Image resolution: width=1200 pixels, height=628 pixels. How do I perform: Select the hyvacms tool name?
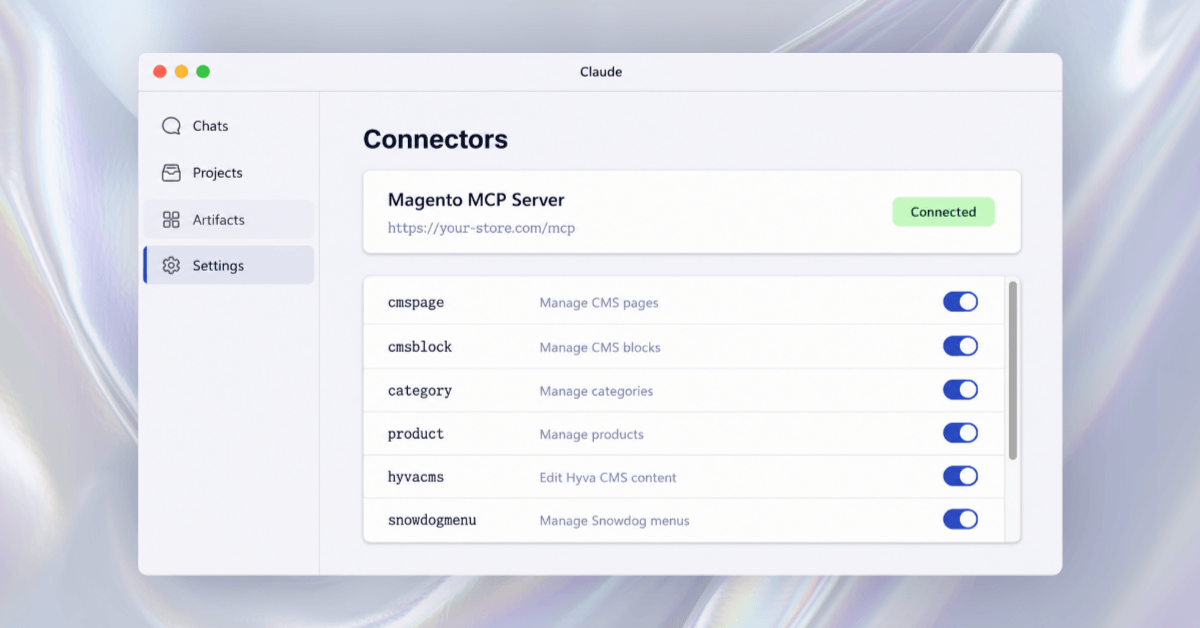click(x=415, y=477)
